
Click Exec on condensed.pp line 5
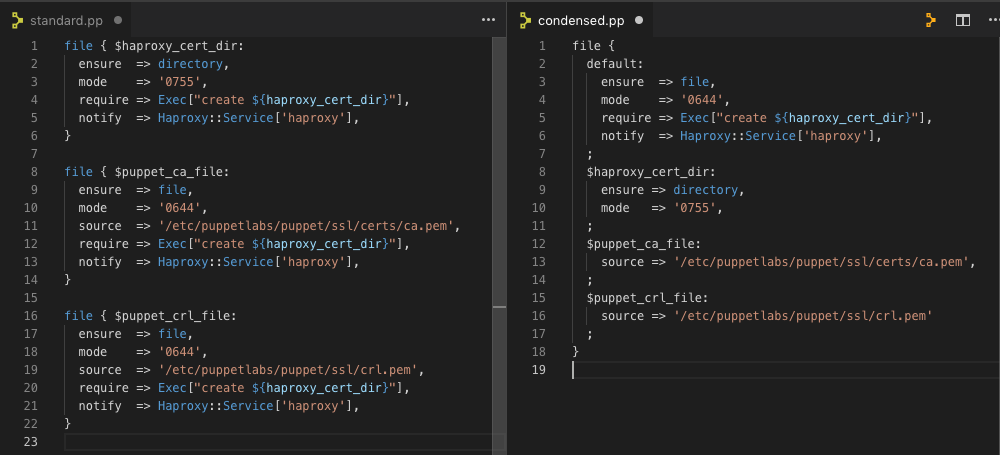coord(695,118)
